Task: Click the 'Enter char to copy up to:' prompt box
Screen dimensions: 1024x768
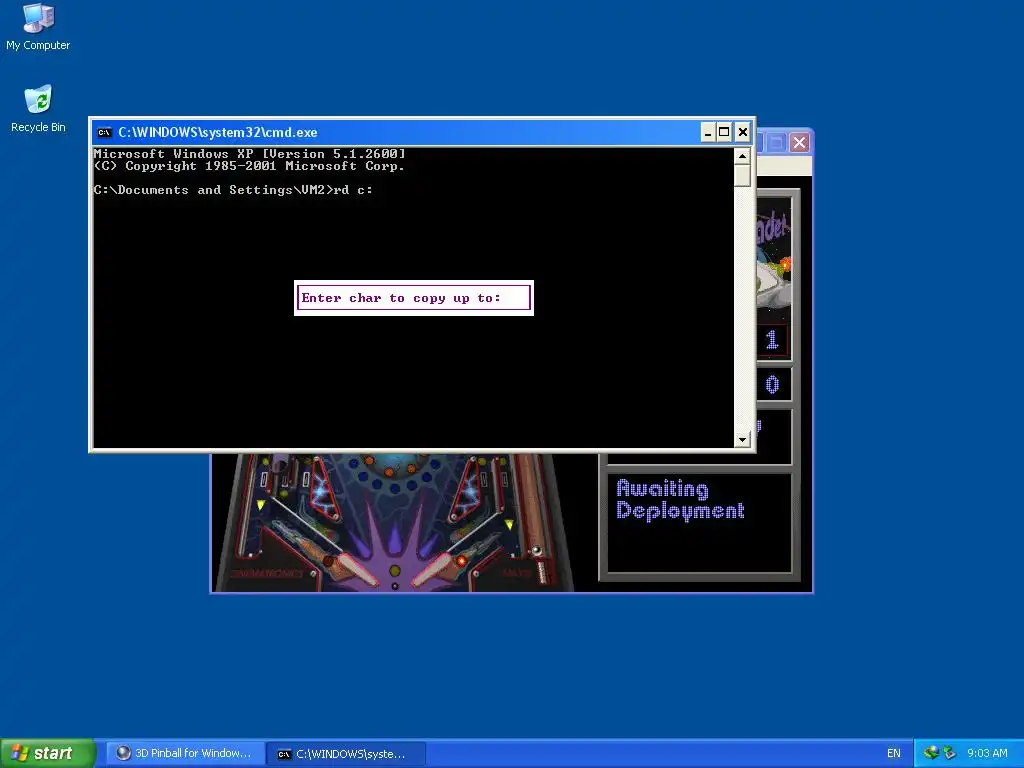Action: pyautogui.click(x=414, y=298)
